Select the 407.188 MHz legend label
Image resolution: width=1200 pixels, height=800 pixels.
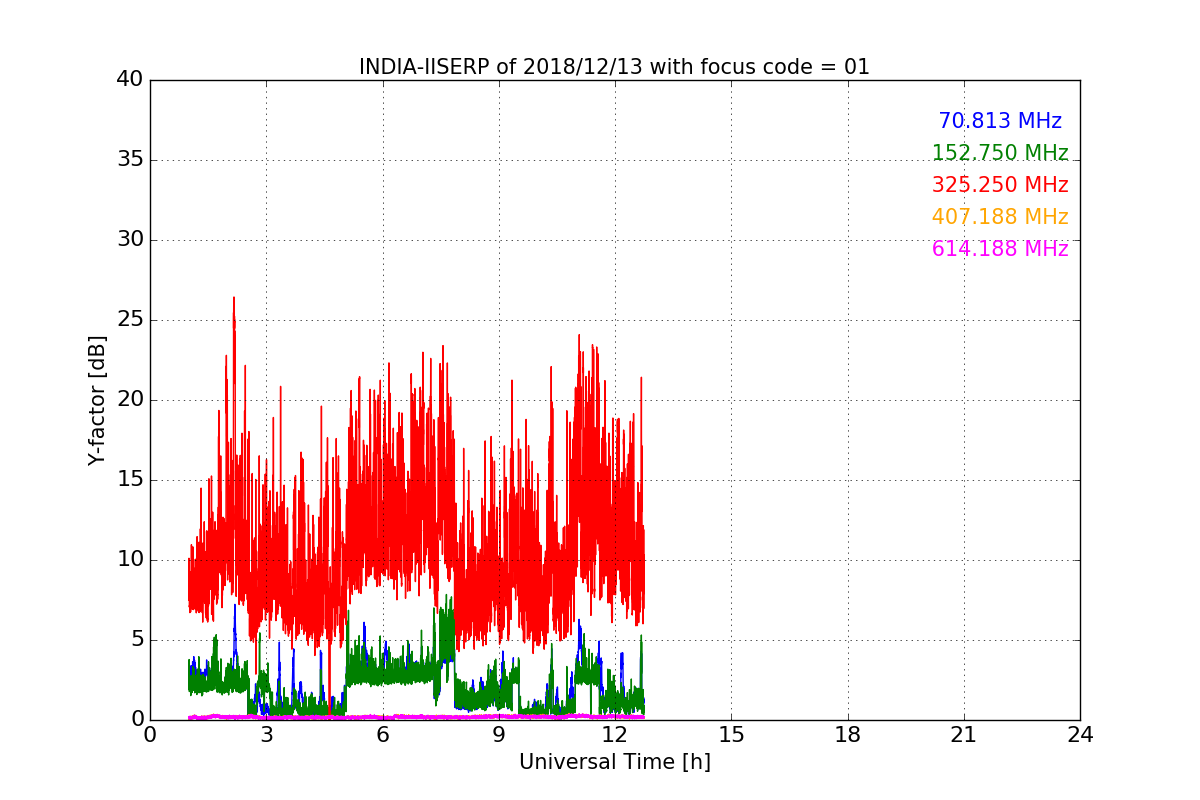point(1000,217)
